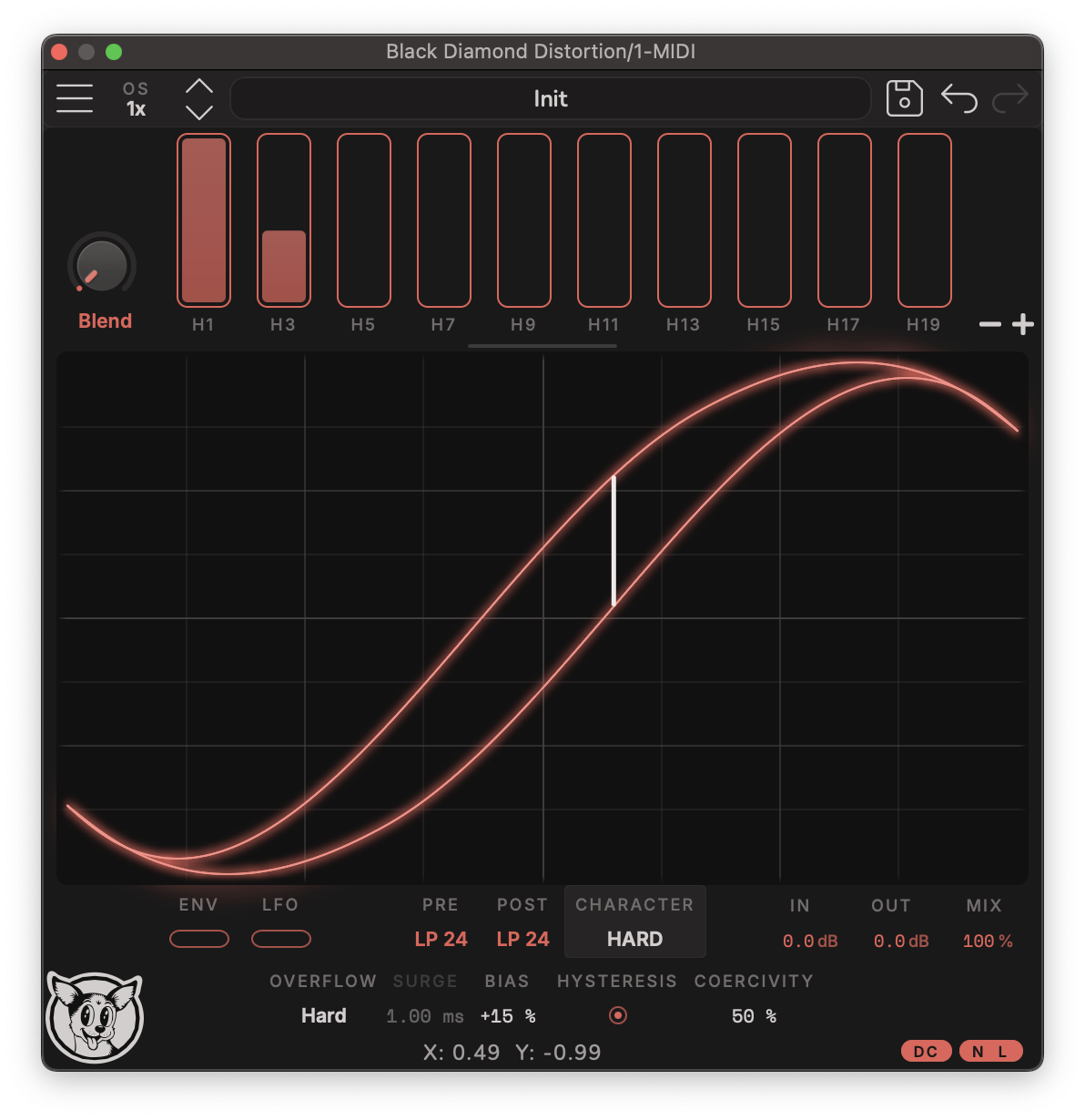1085x1120 pixels.
Task: Open POST filter LP 24 selector
Action: click(x=522, y=939)
